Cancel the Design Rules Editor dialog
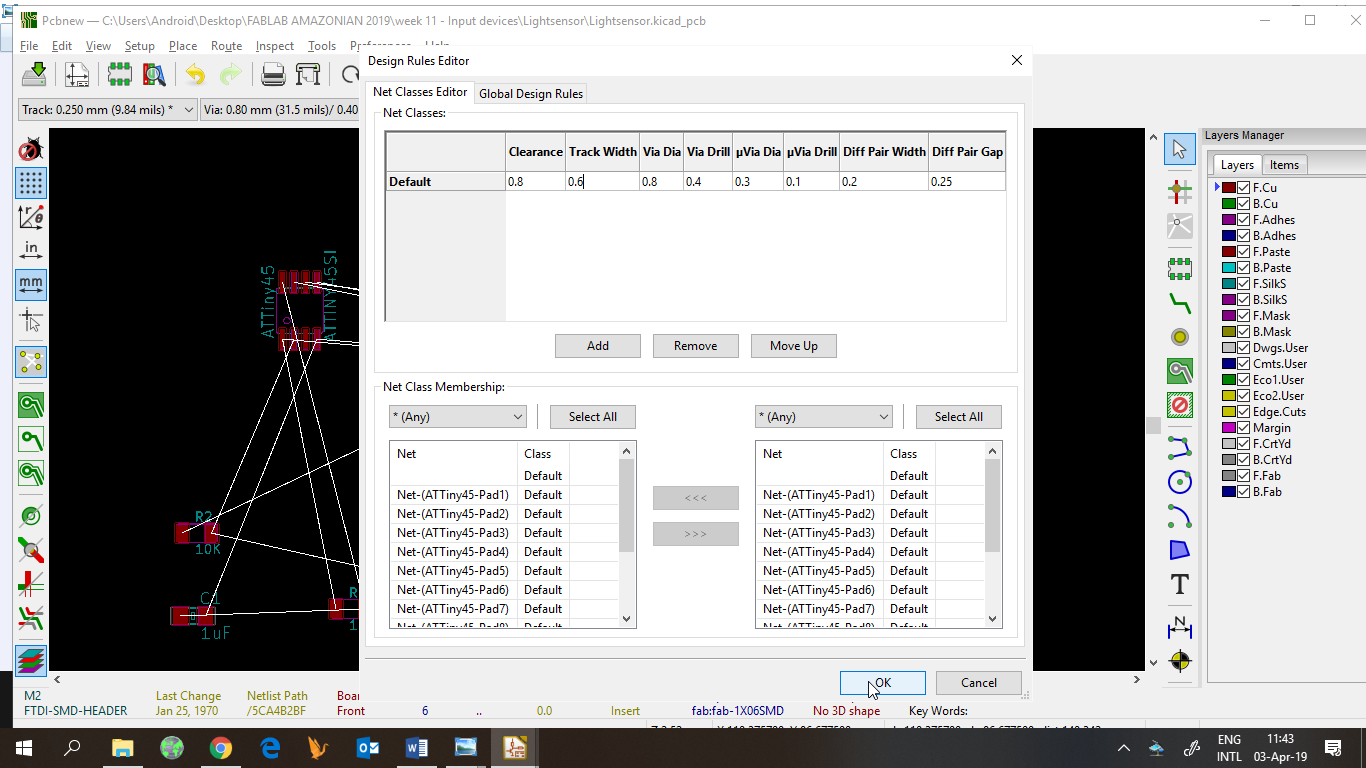Screen dimensions: 1366x768 [979, 683]
